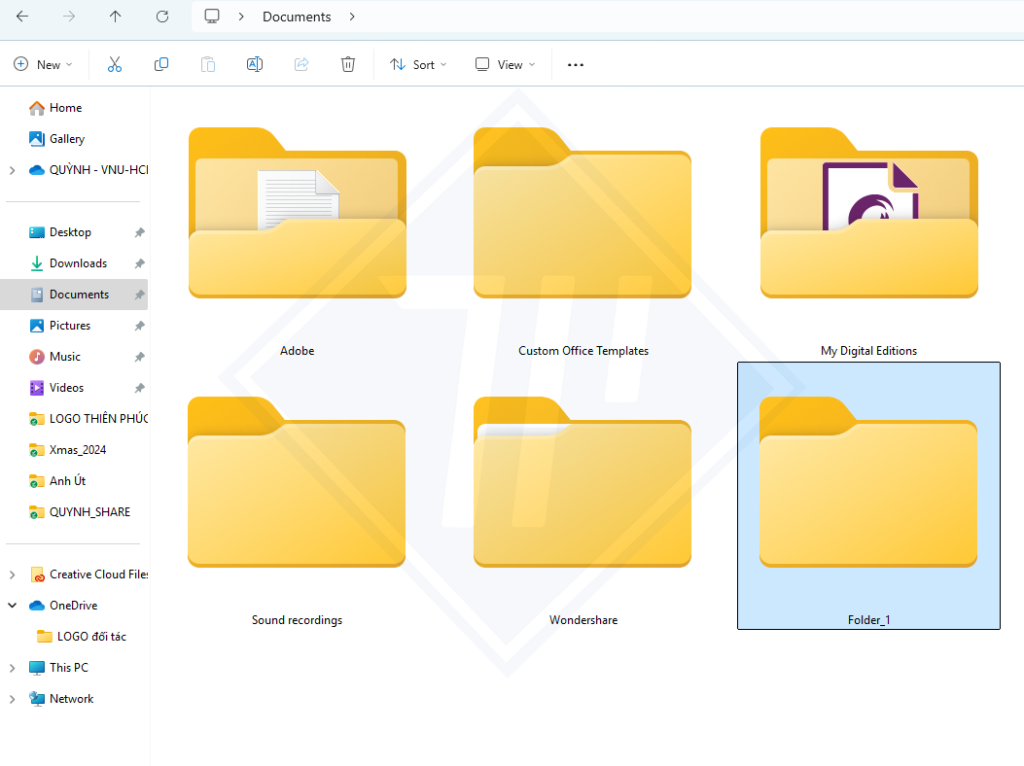Select Gallery in the navigation pane
The width and height of the screenshot is (1024, 766).
tap(67, 139)
